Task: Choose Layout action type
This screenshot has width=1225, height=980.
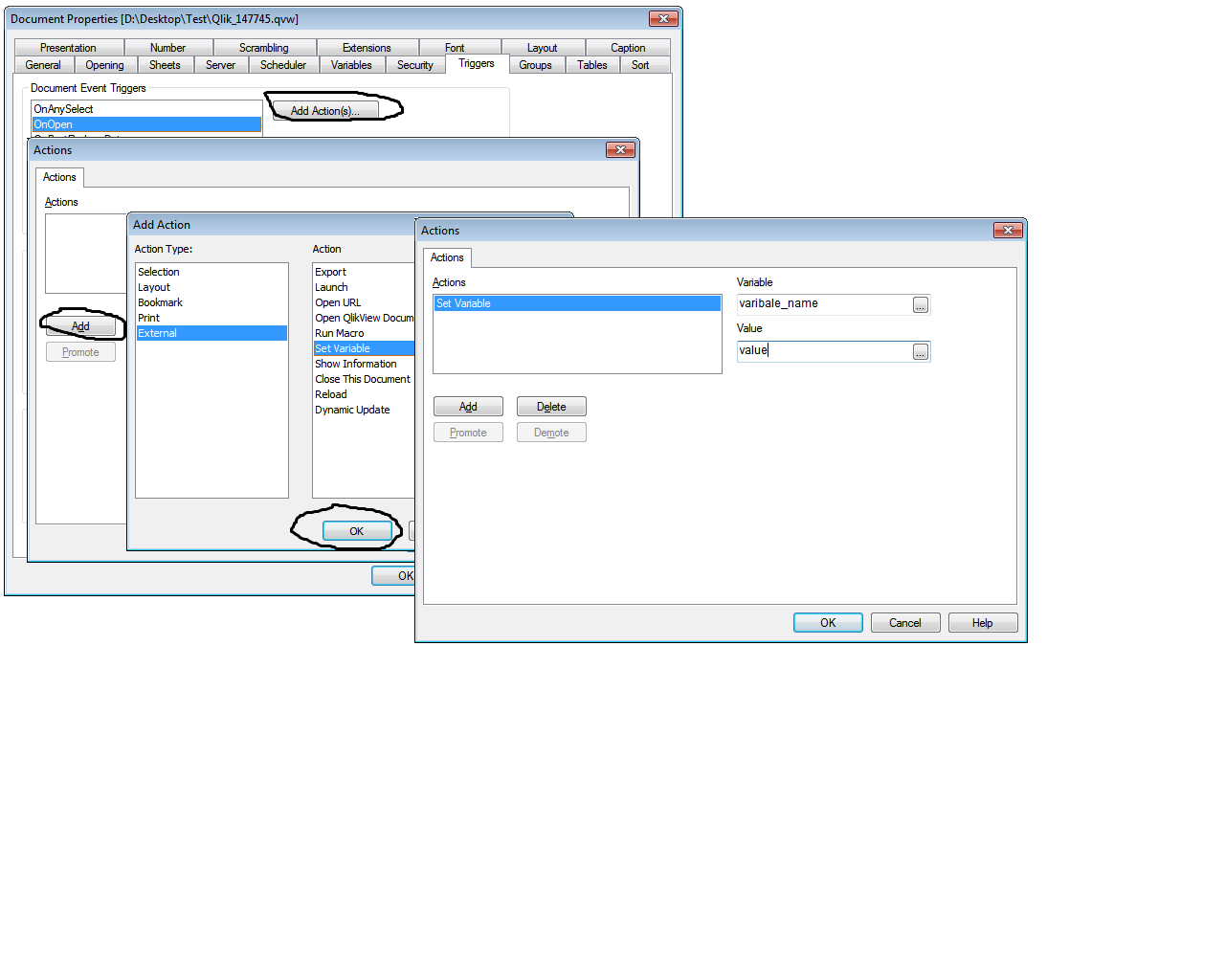Action: click(212, 287)
